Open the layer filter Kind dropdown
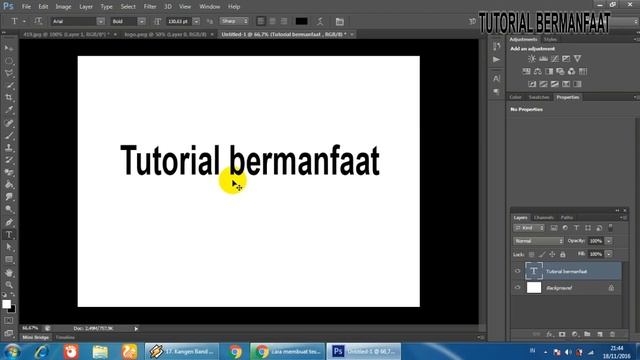The image size is (640, 360). (x=529, y=228)
